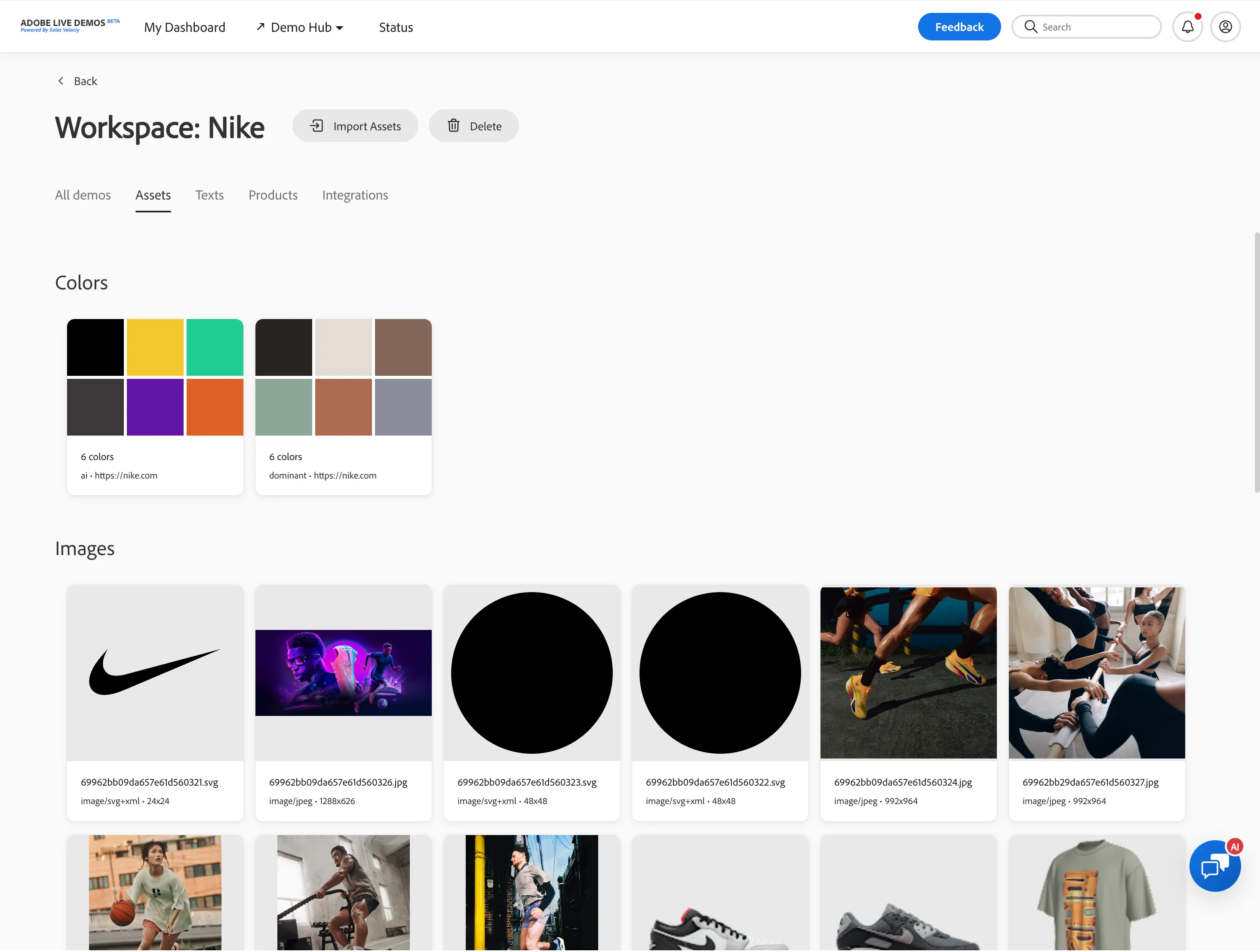Pick the orange color swatch
1260x952 pixels.
(x=215, y=407)
